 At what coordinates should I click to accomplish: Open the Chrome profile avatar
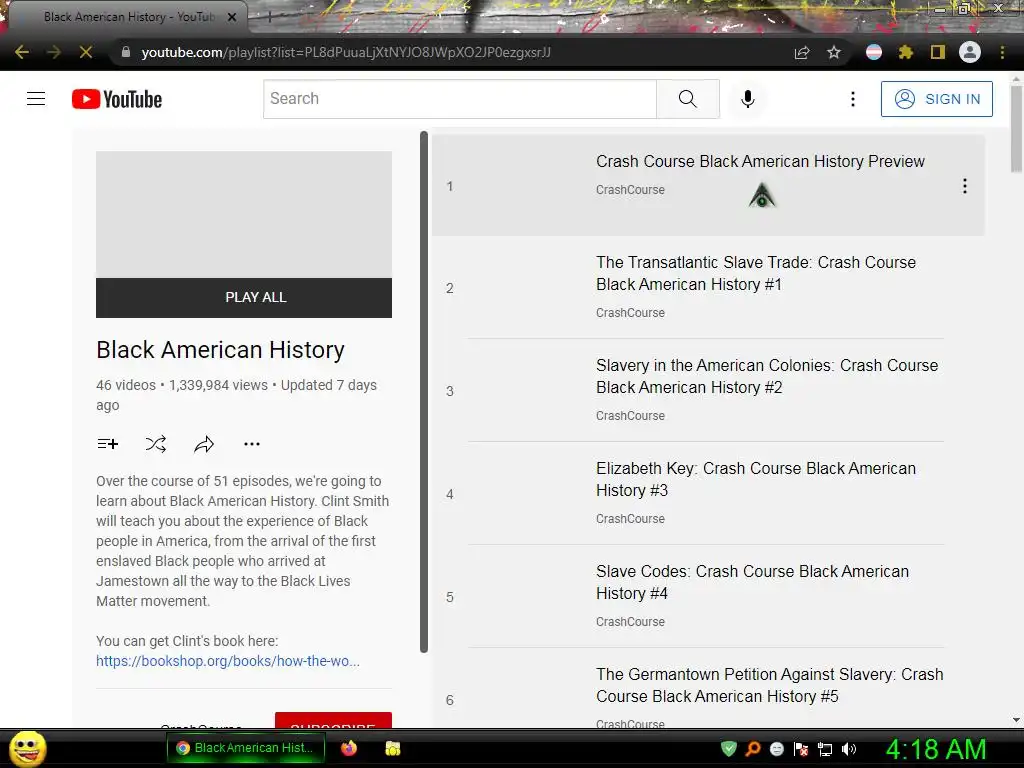point(970,52)
